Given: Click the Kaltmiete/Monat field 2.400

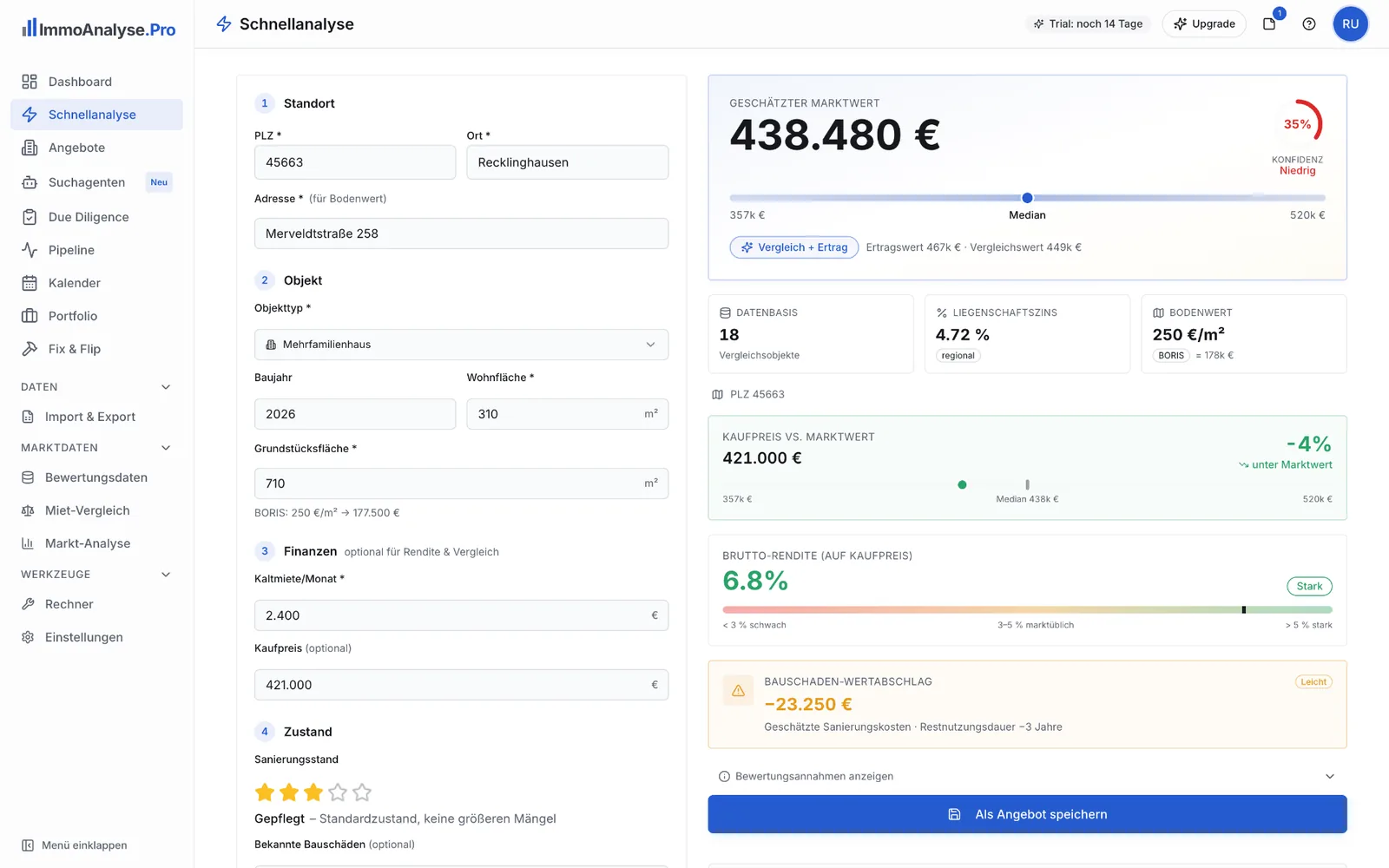Looking at the screenshot, I should pyautogui.click(x=461, y=615).
